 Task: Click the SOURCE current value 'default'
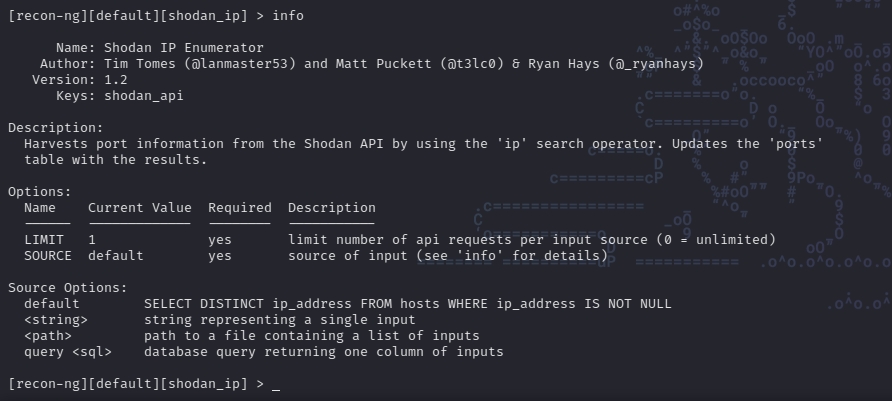[116, 256]
